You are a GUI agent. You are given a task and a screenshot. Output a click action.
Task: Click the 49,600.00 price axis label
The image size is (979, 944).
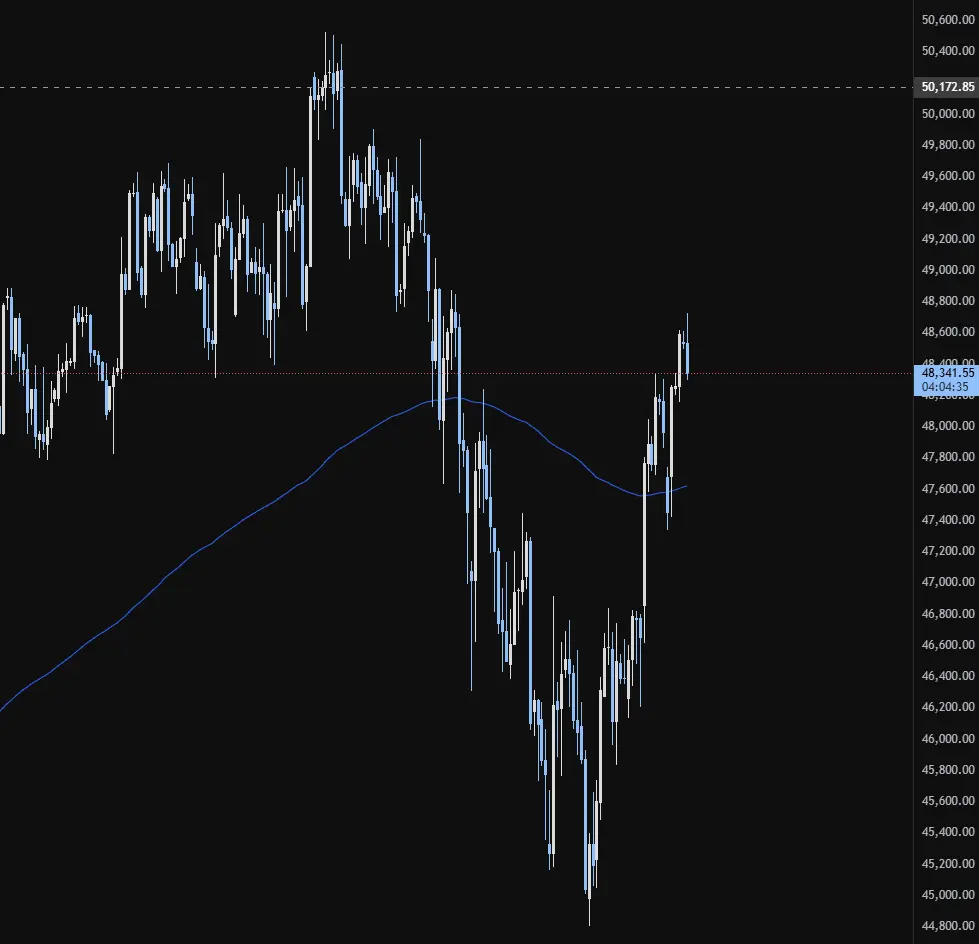(x=947, y=176)
